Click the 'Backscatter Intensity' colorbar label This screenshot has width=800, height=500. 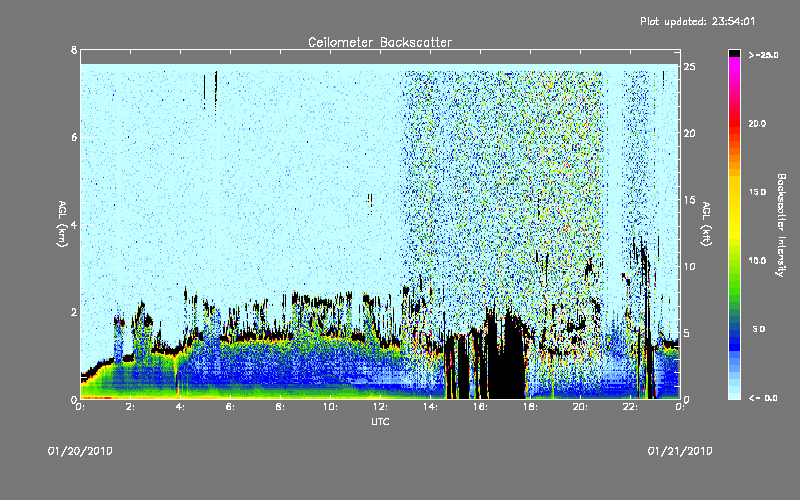click(780, 225)
